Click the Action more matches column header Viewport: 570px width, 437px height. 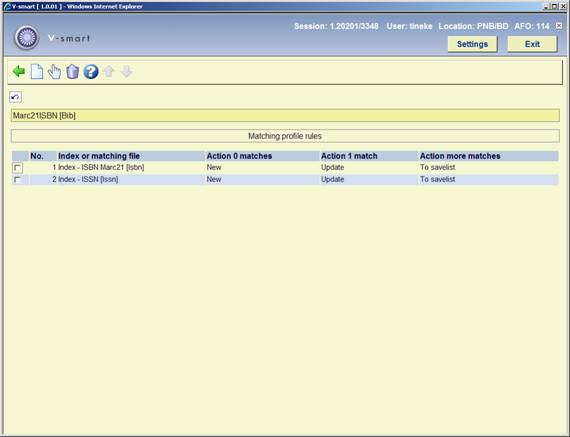pos(460,156)
